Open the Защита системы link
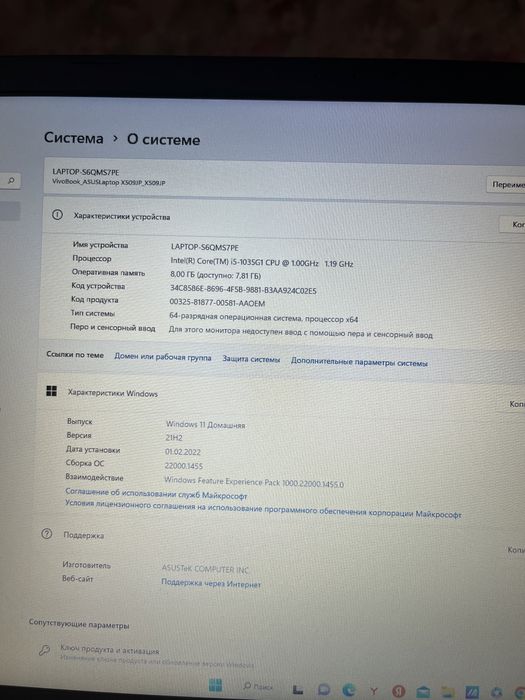525x700 pixels. click(x=251, y=359)
